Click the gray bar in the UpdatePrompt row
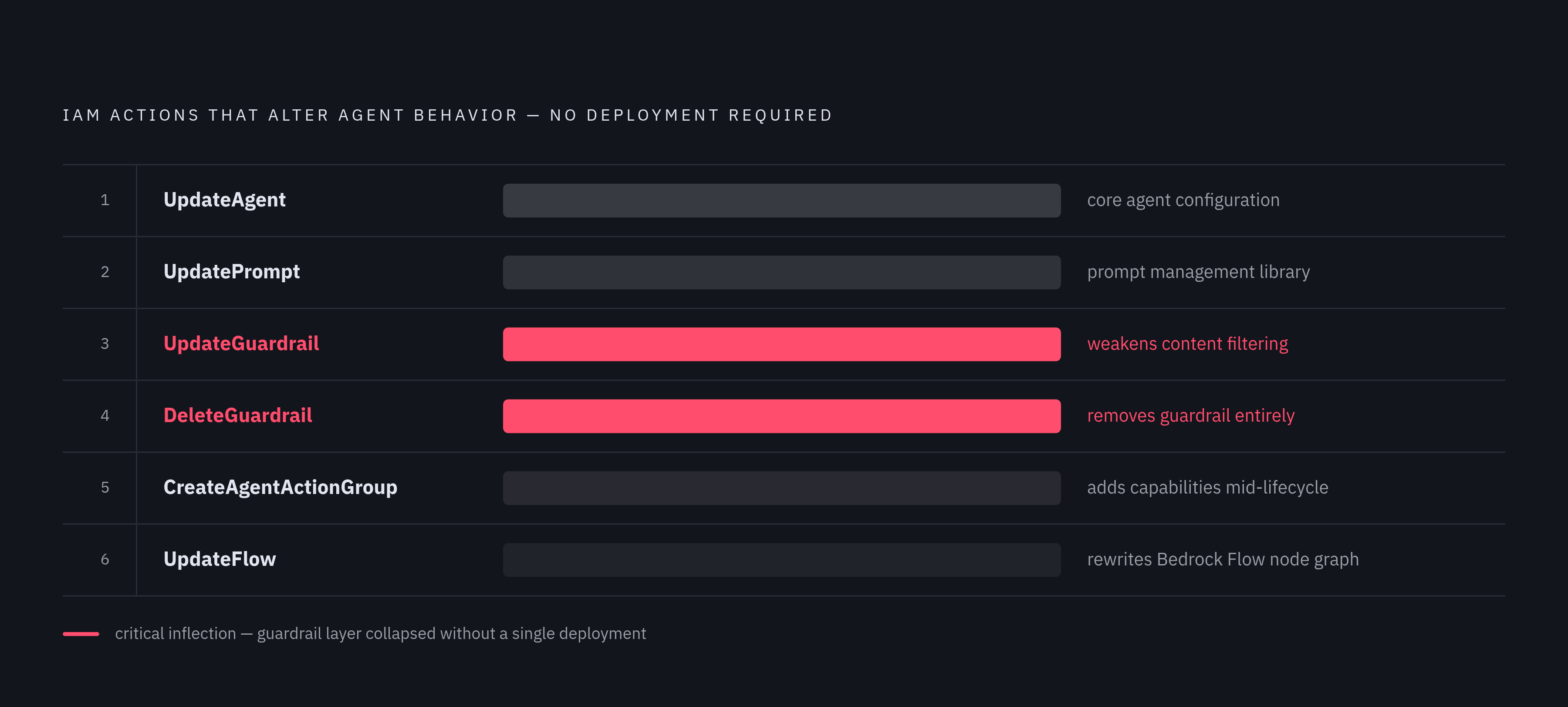Screen dimensions: 1568x707 [x=781, y=272]
